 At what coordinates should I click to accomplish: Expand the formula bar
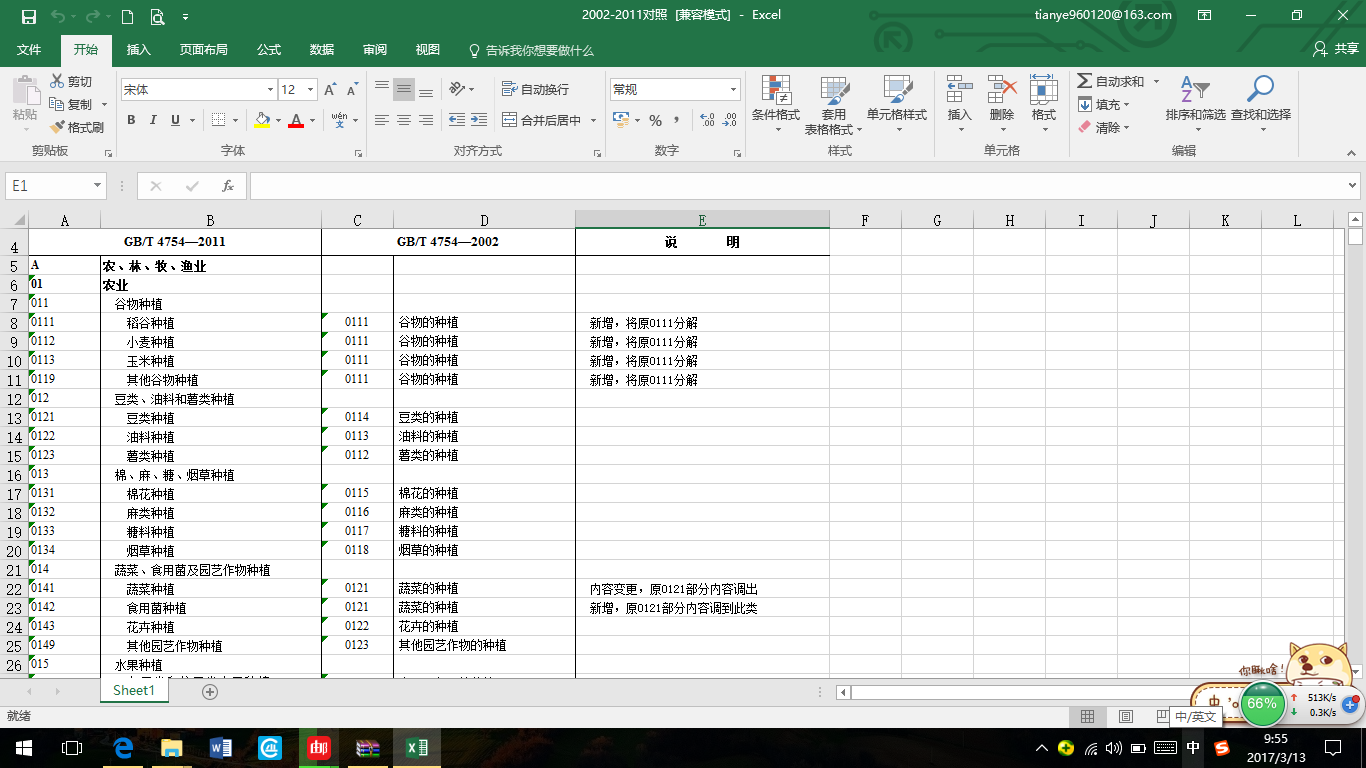pyautogui.click(x=1353, y=186)
